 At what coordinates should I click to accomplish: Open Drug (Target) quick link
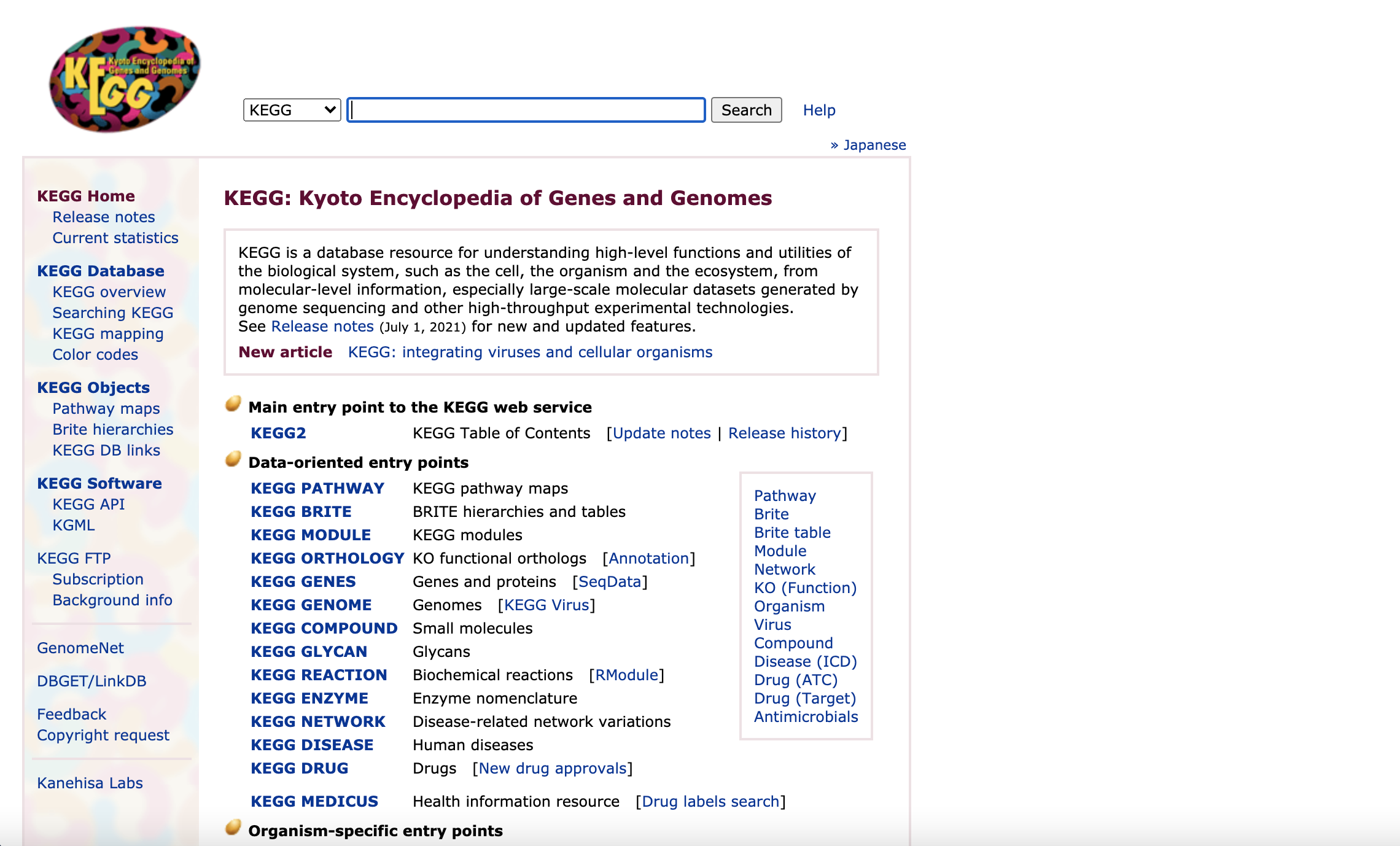[x=804, y=698]
